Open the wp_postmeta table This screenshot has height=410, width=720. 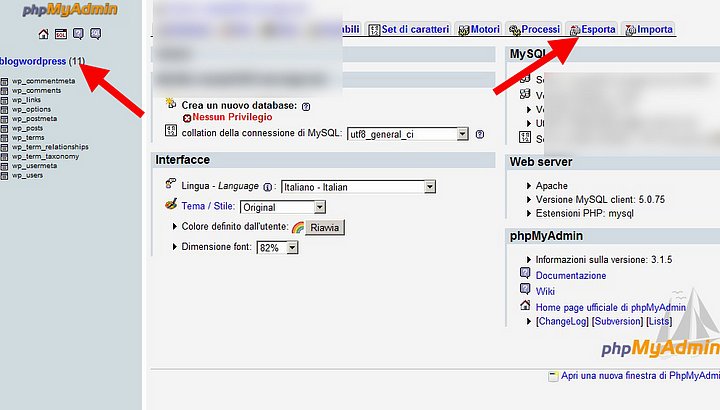point(34,119)
